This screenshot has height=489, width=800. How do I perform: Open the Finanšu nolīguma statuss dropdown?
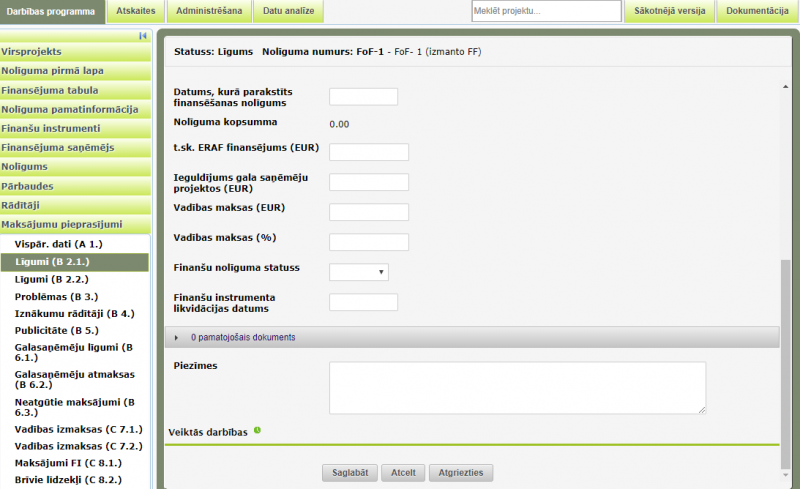[359, 271]
